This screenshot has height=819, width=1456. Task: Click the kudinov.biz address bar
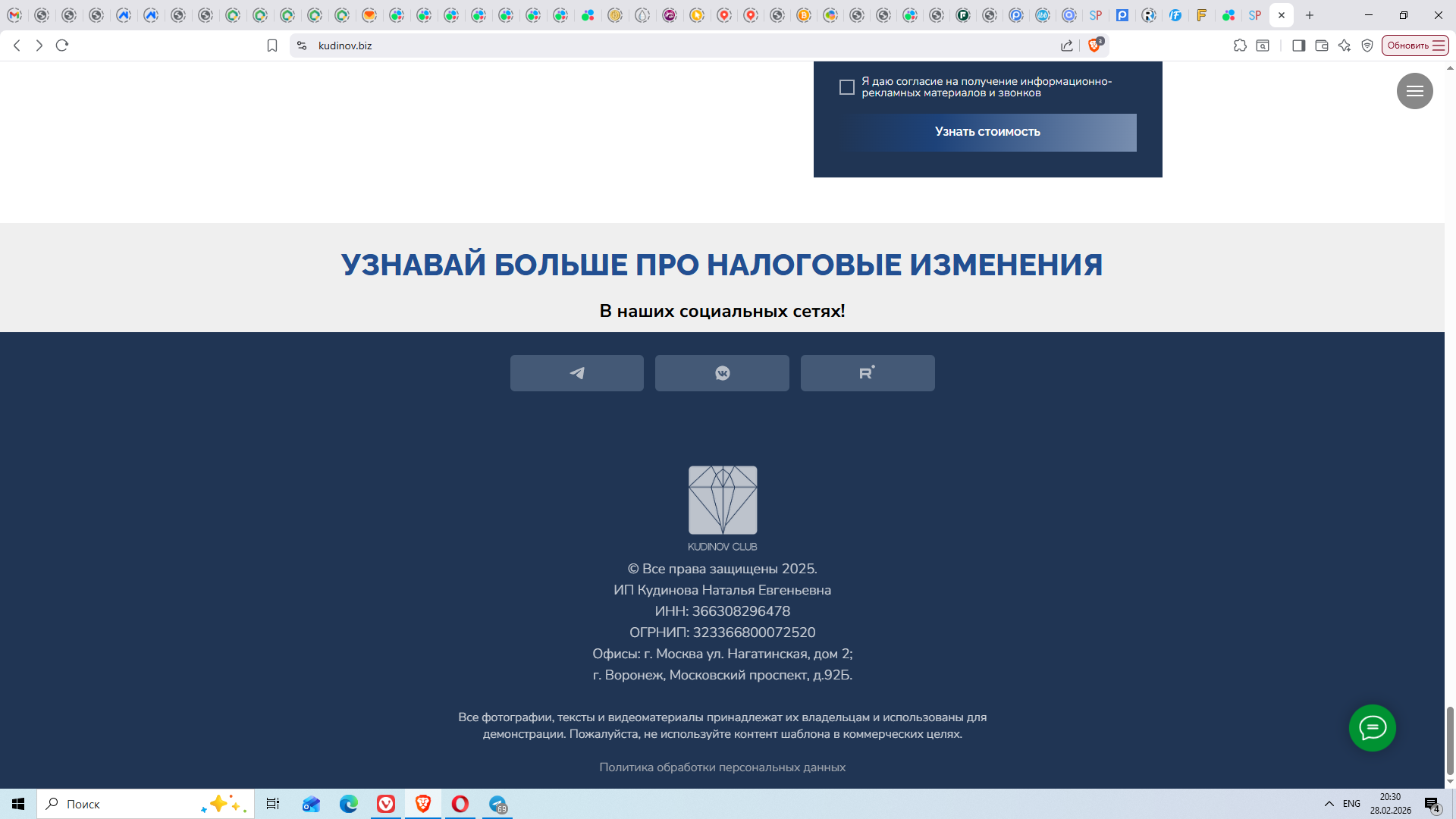(607, 45)
